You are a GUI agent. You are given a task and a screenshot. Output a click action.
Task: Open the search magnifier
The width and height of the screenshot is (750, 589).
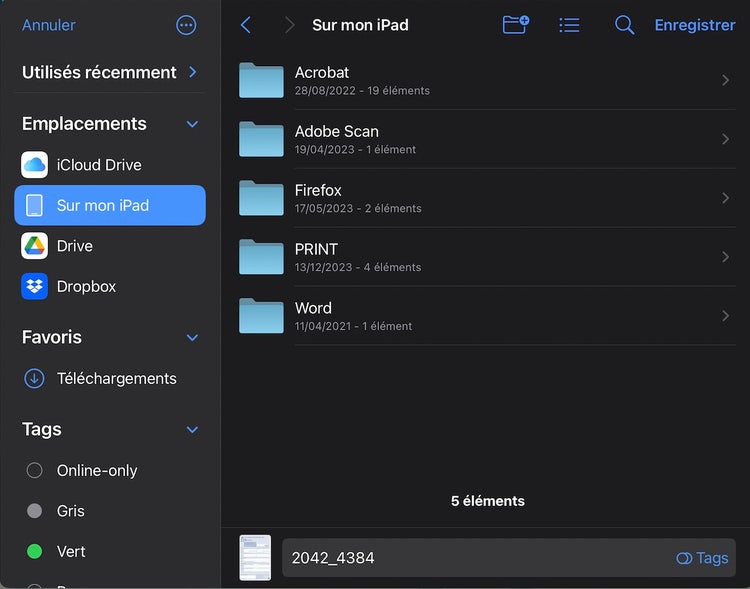pos(624,25)
